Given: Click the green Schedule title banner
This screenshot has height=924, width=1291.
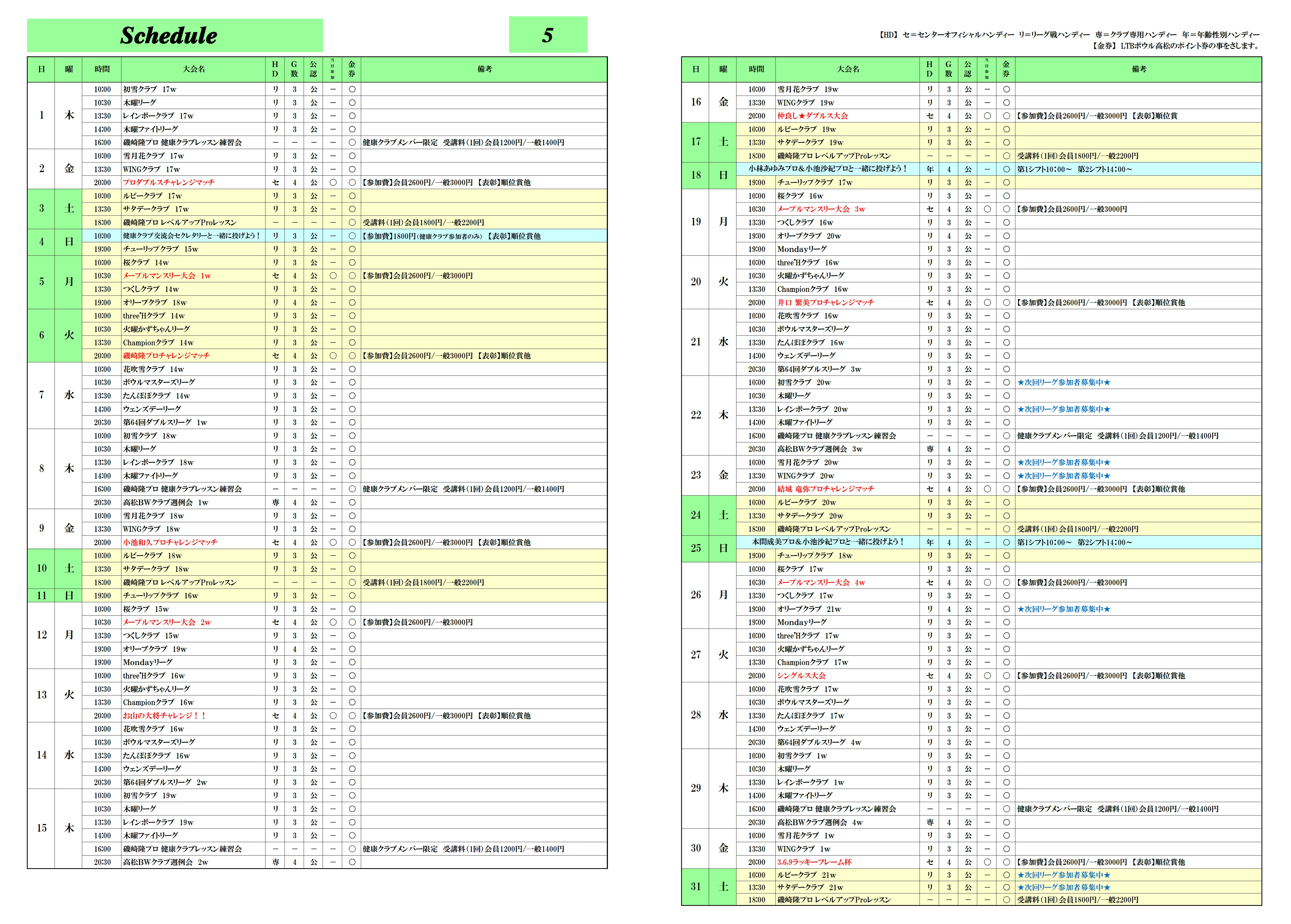Looking at the screenshot, I should click(175, 35).
